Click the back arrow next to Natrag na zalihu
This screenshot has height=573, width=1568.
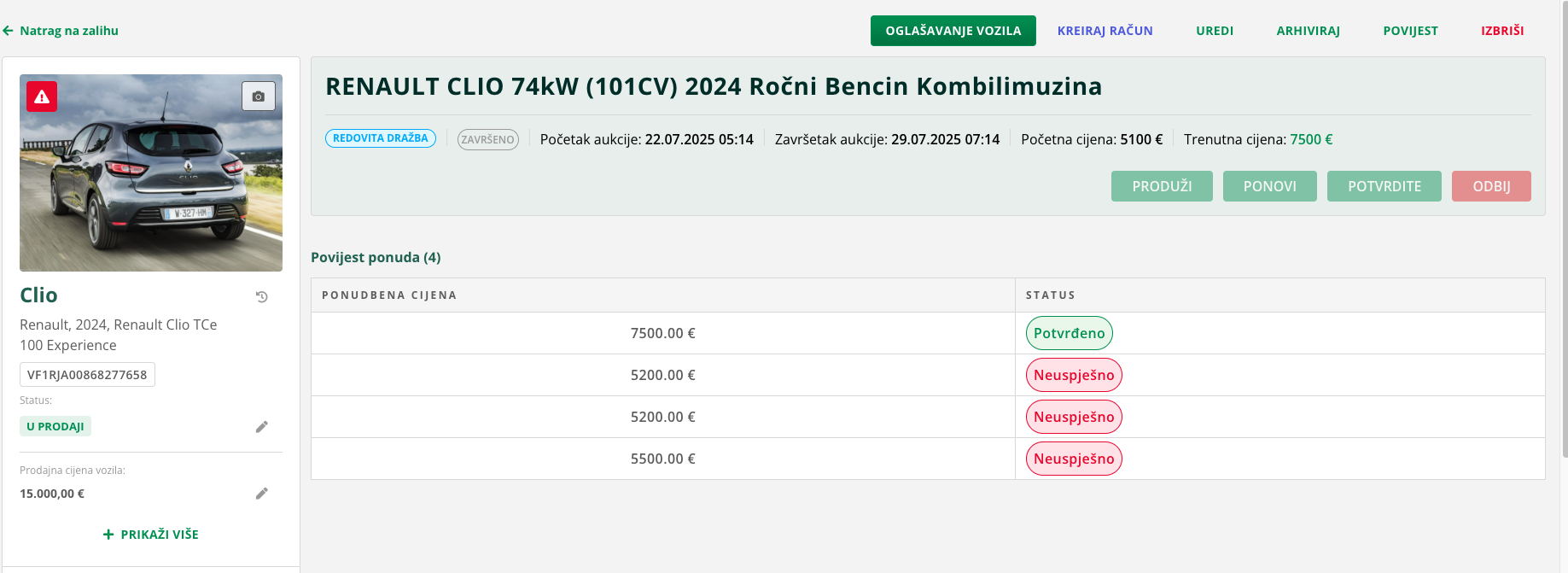pos(9,31)
